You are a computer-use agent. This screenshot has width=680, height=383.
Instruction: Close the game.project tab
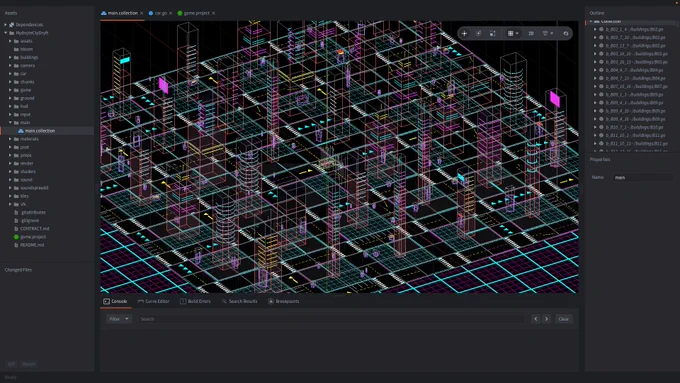pyautogui.click(x=214, y=13)
